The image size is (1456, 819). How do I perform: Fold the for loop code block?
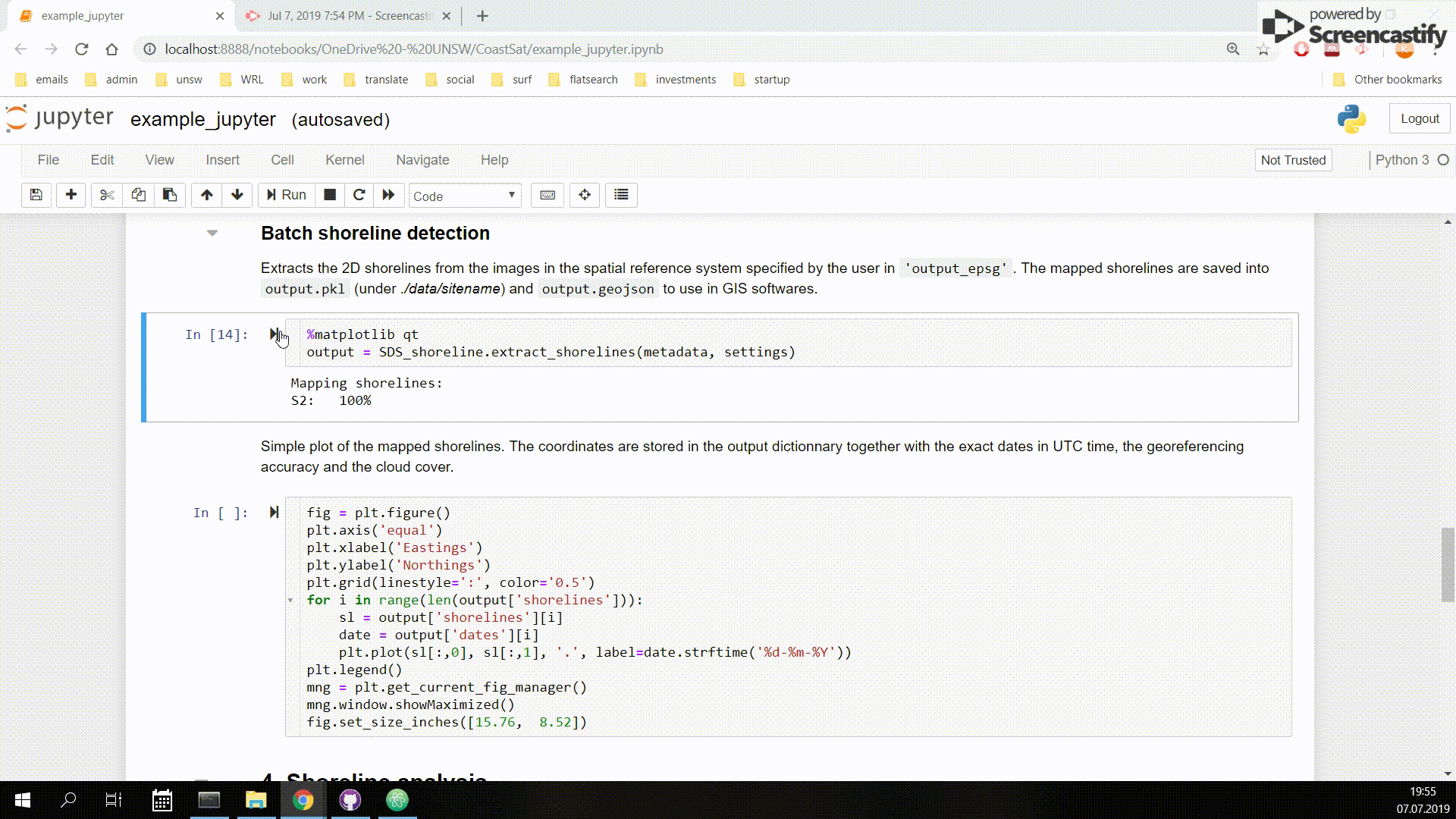coord(290,601)
